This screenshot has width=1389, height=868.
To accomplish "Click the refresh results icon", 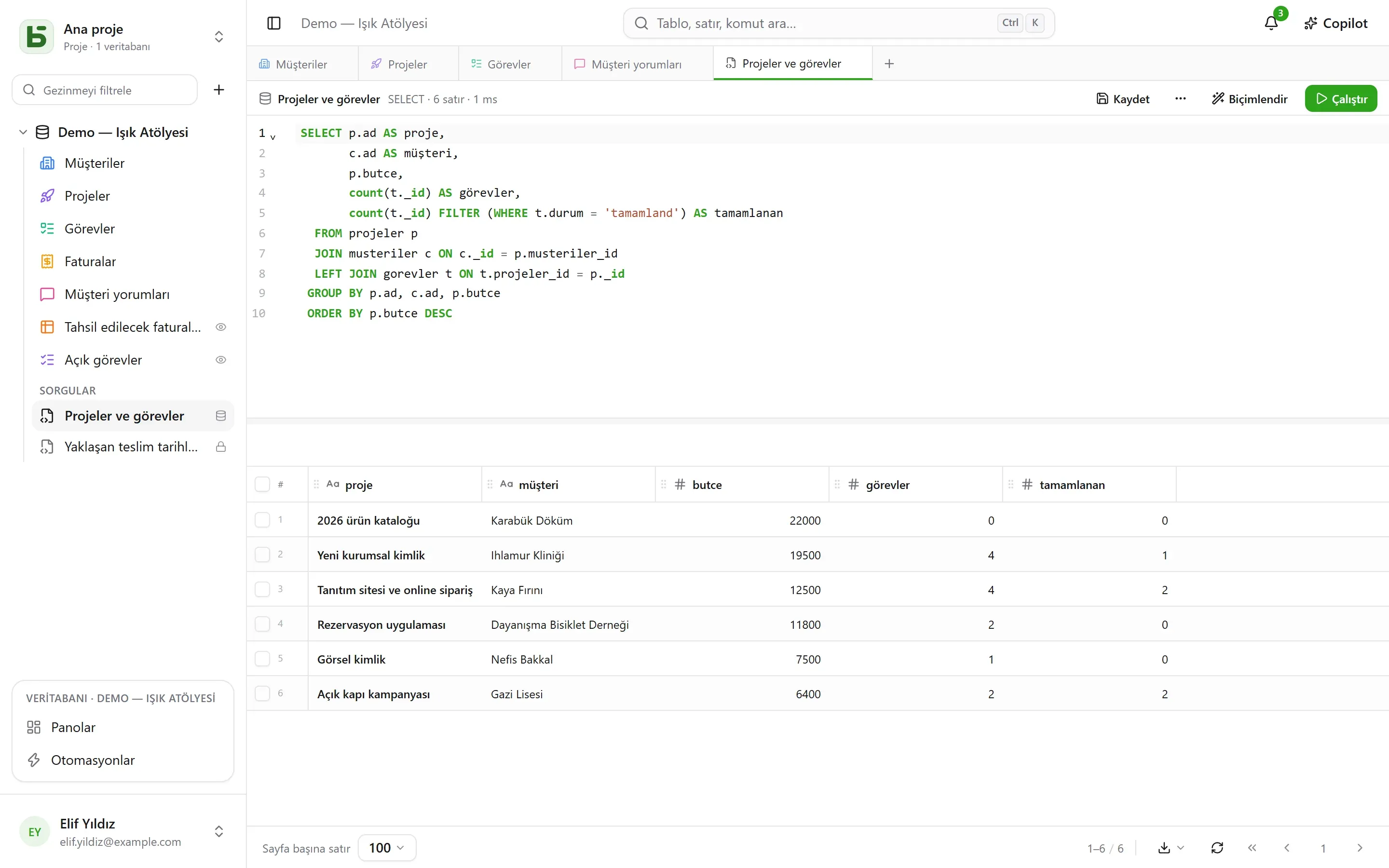I will point(1217,847).
